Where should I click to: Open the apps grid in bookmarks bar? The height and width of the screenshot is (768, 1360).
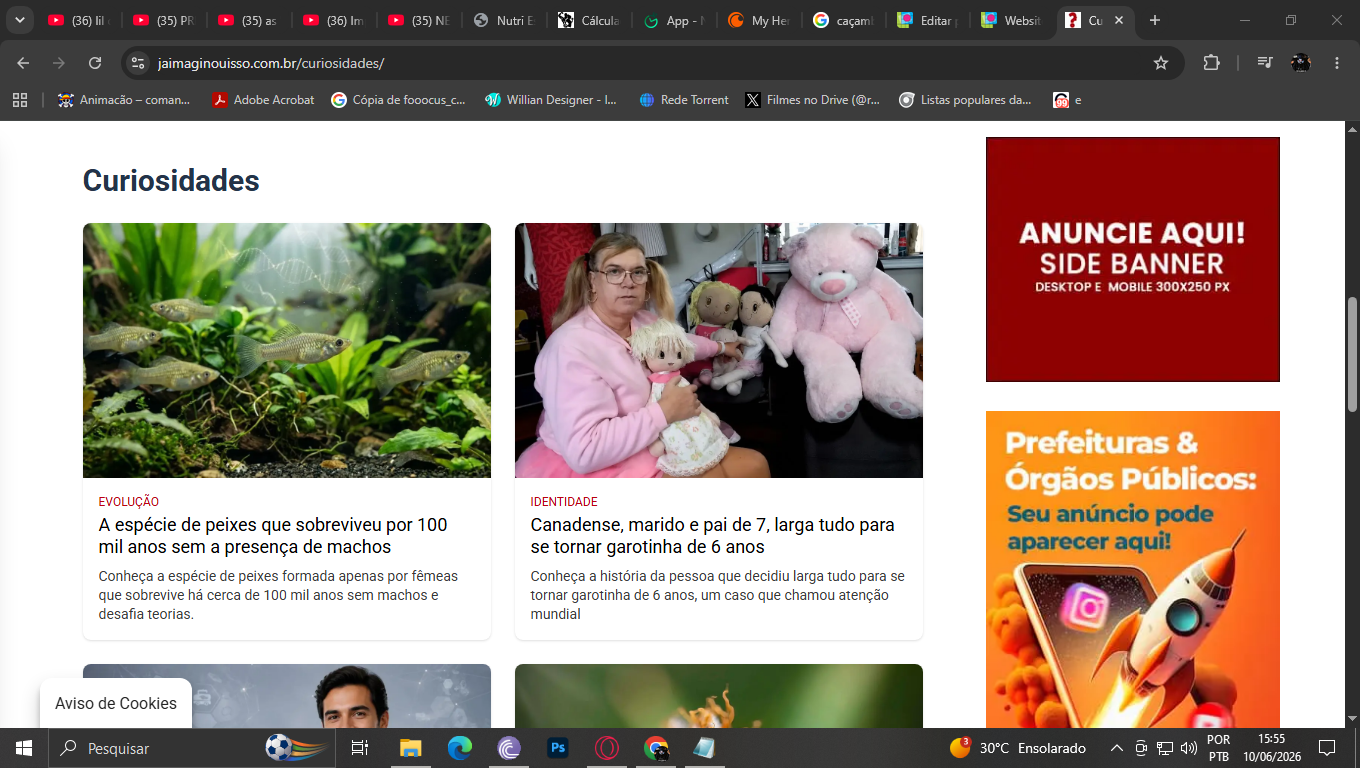(20, 100)
